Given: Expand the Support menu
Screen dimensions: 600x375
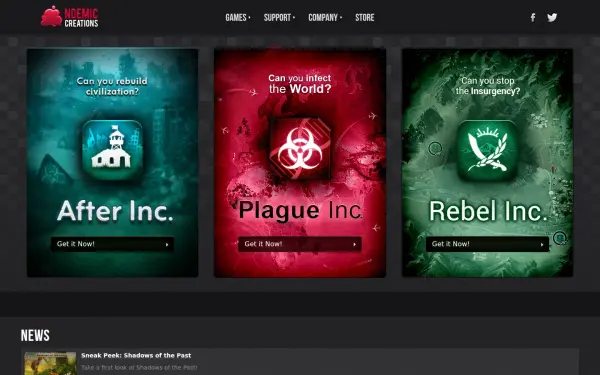Looking at the screenshot, I should [x=279, y=18].
